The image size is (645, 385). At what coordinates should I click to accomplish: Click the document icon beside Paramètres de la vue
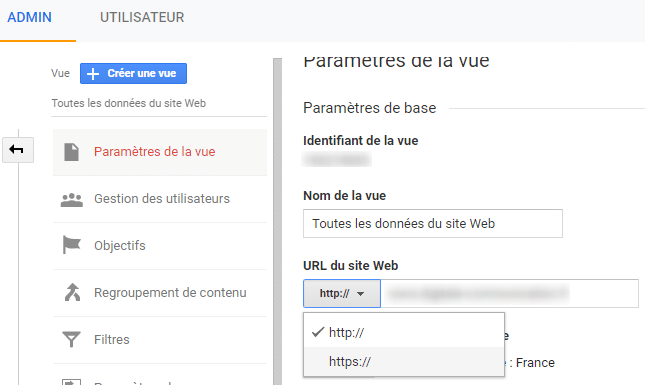(x=71, y=152)
